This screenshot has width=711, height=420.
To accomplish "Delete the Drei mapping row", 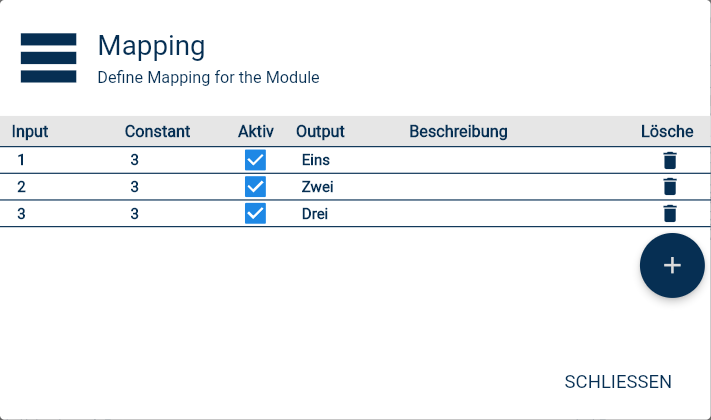I will (670, 213).
